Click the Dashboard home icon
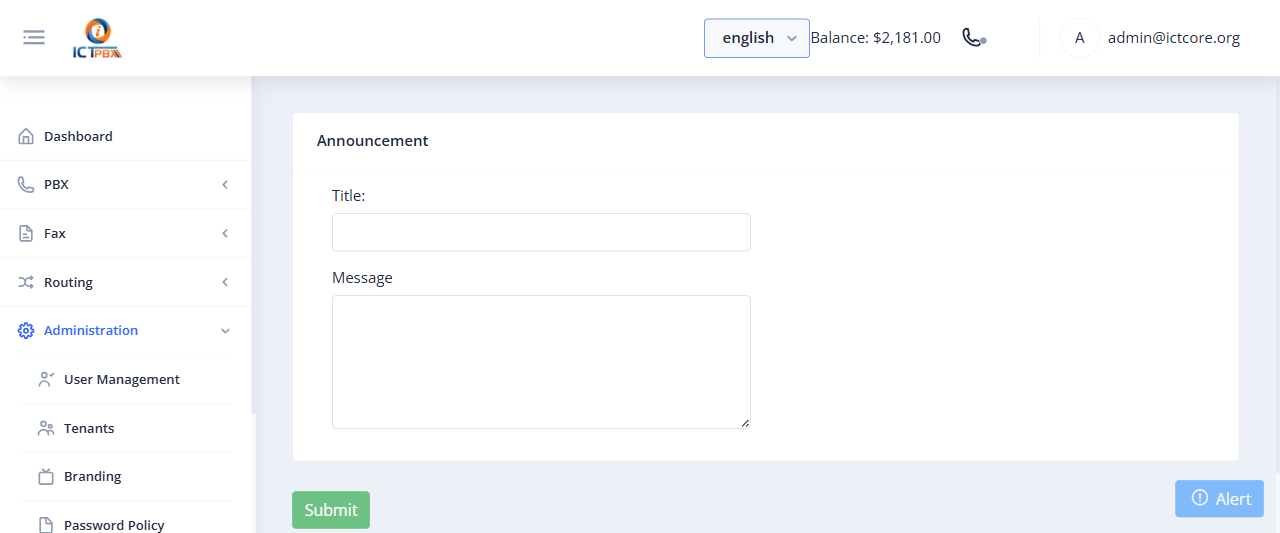This screenshot has height=533, width=1280. coord(26,136)
